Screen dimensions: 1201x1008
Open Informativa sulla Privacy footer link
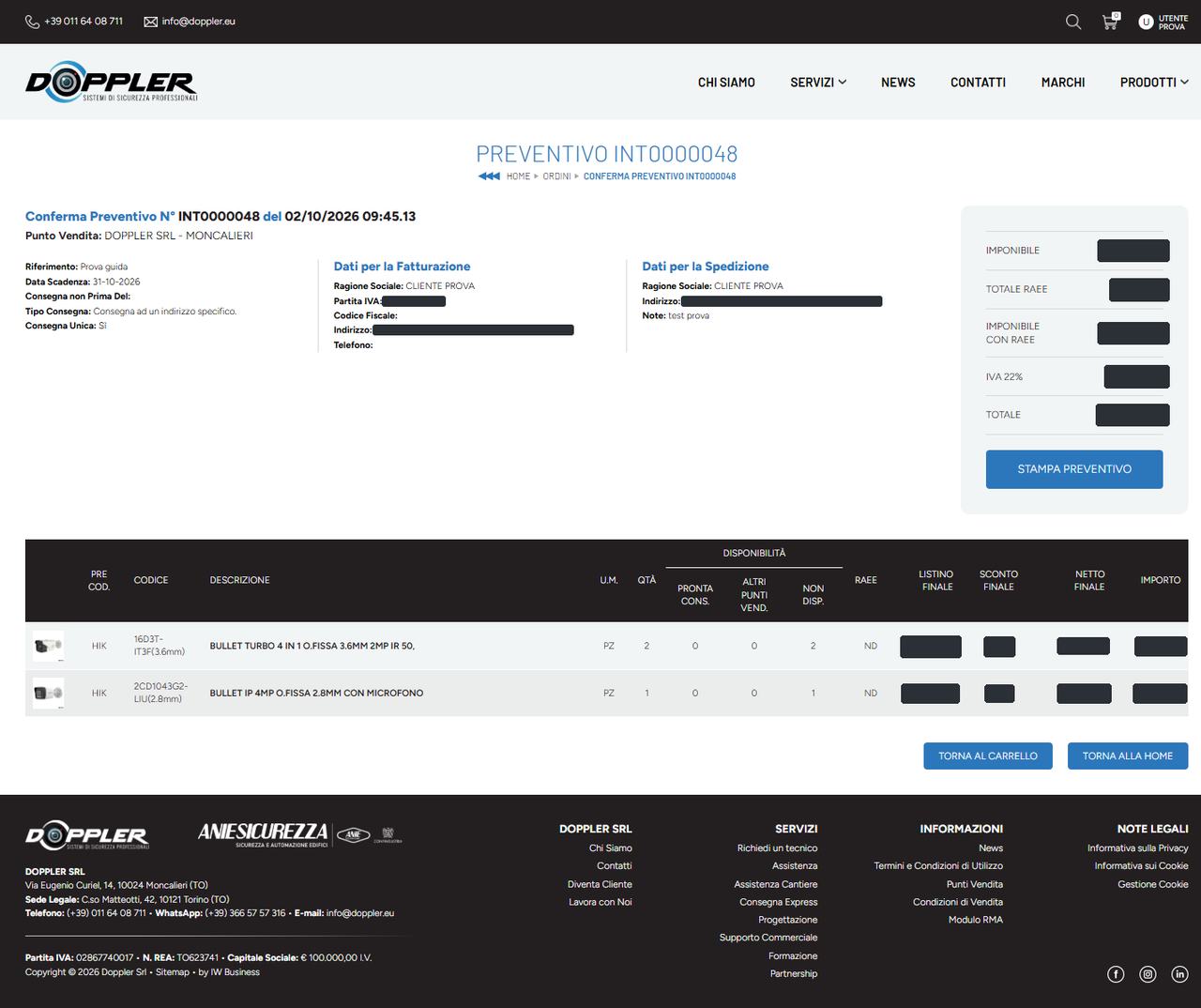click(1138, 848)
